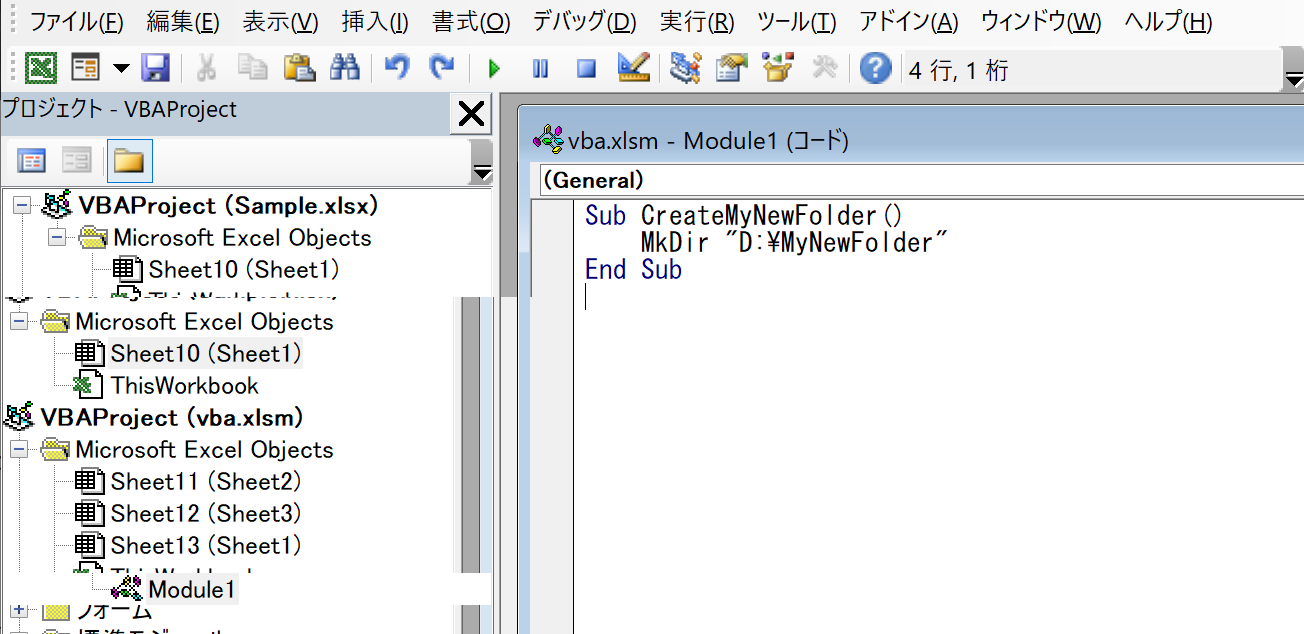Image resolution: width=1304 pixels, height=634 pixels.
Task: Collapse the VBAProject (Sample.xlsx) node
Action: (22, 206)
